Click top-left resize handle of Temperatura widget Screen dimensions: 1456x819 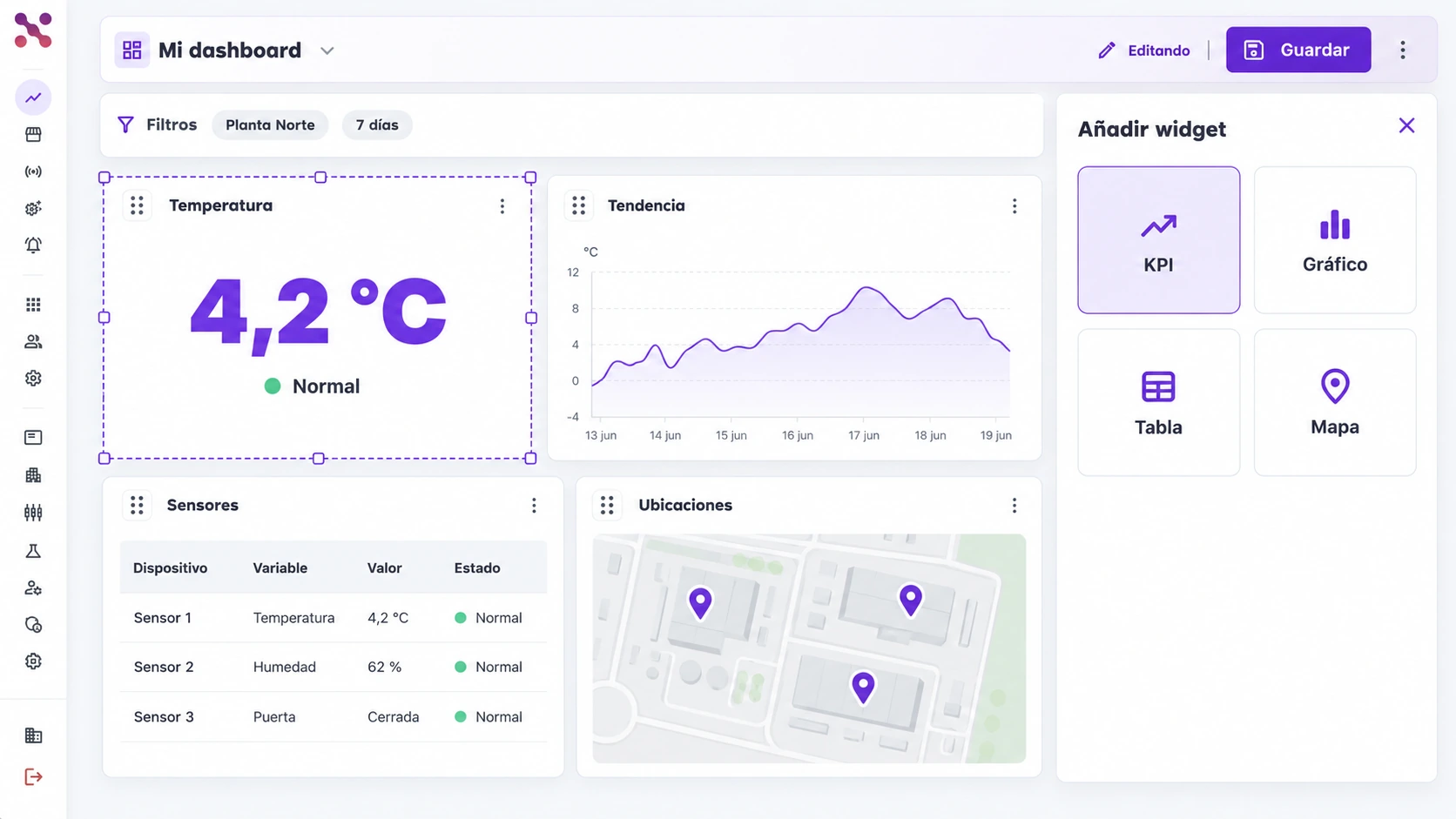[104, 178]
